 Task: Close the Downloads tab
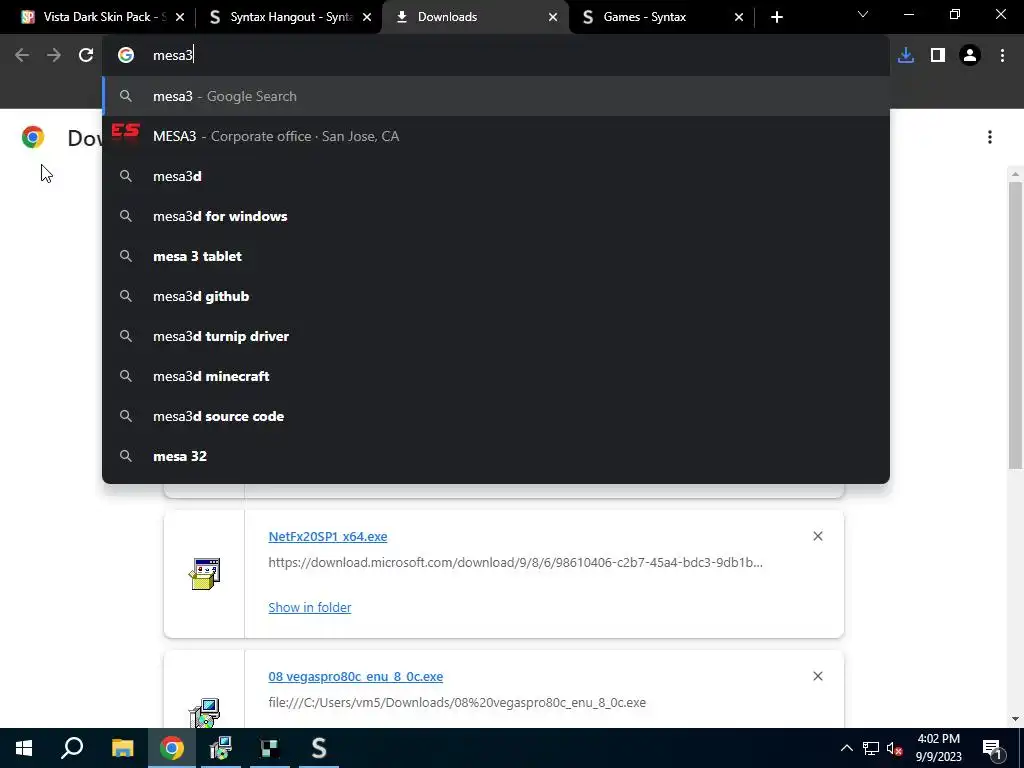point(553,17)
